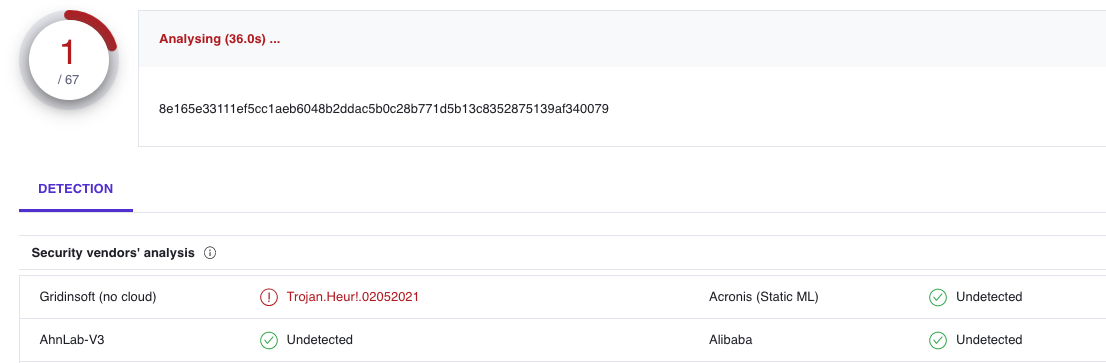
Task: Click the Acronis (Static ML) vendor name
Action: click(x=764, y=297)
